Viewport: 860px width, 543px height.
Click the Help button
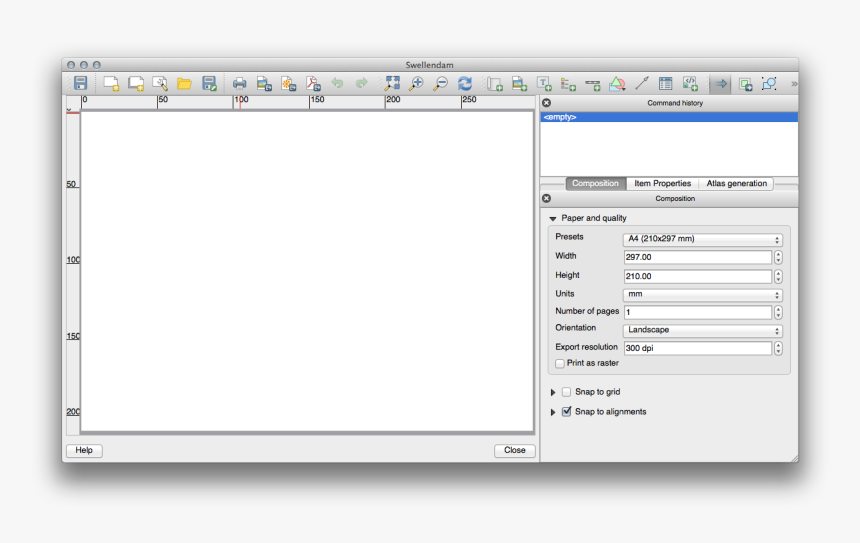coord(84,450)
